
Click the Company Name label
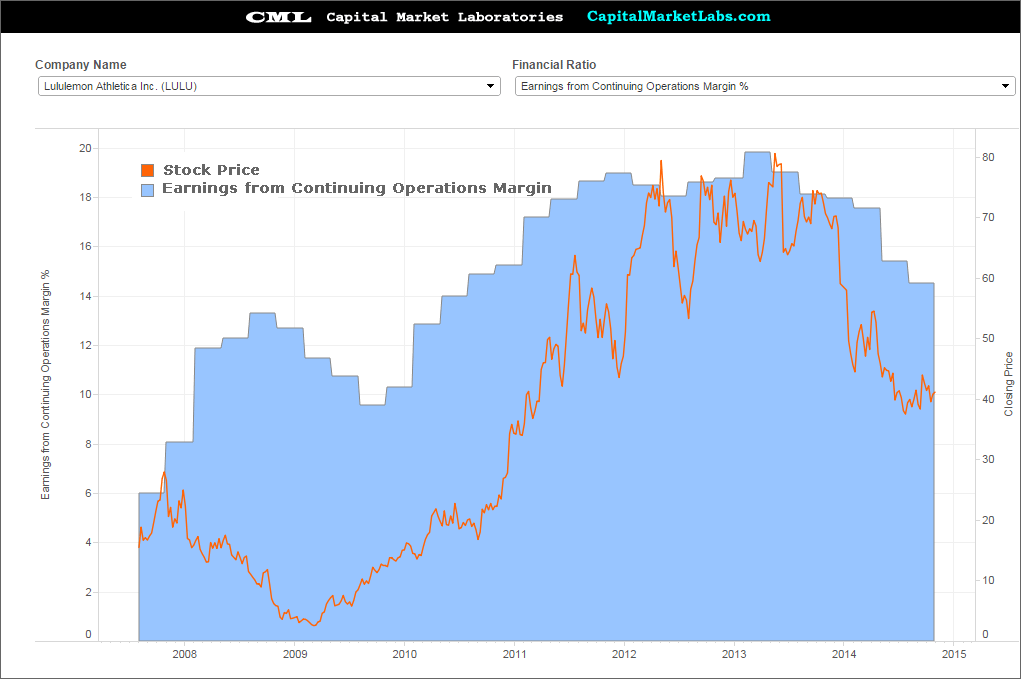point(81,64)
